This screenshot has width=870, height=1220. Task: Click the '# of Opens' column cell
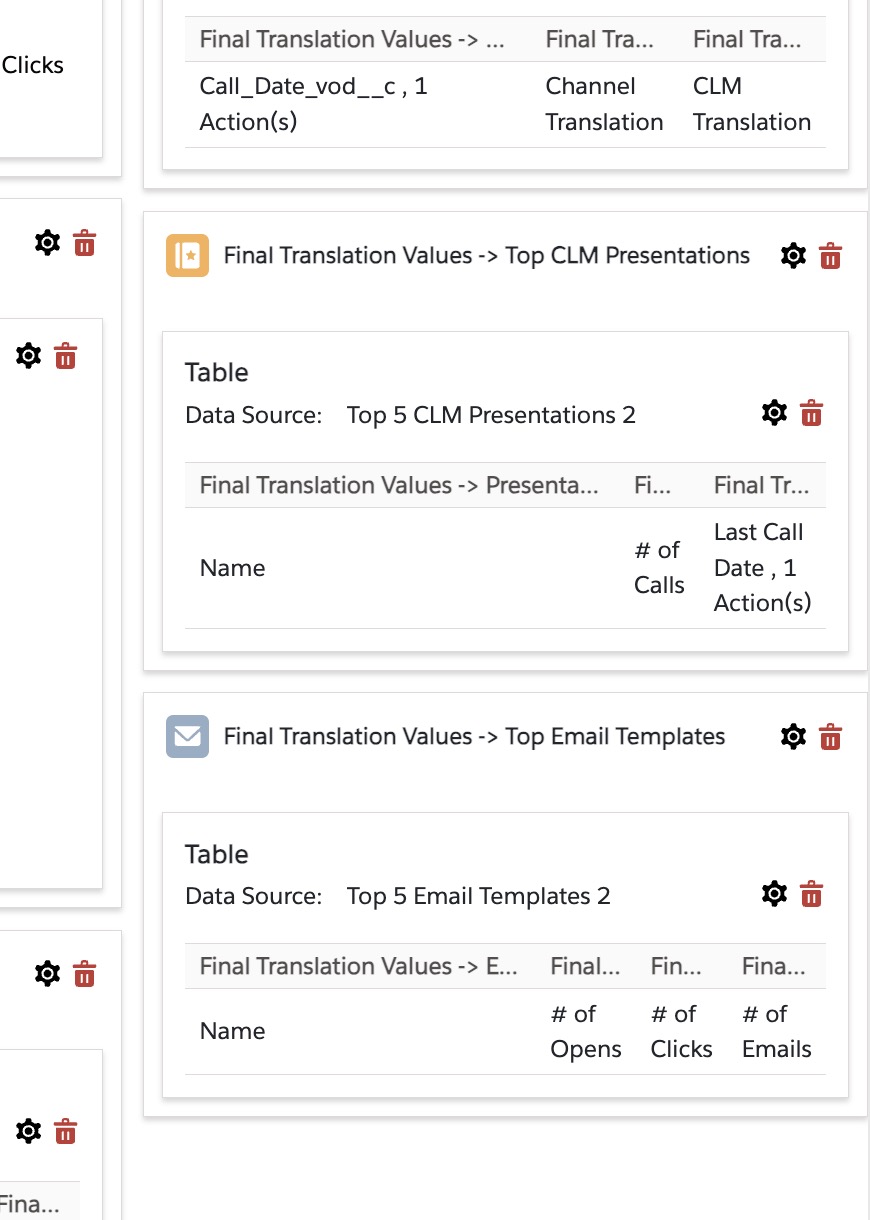(586, 1032)
